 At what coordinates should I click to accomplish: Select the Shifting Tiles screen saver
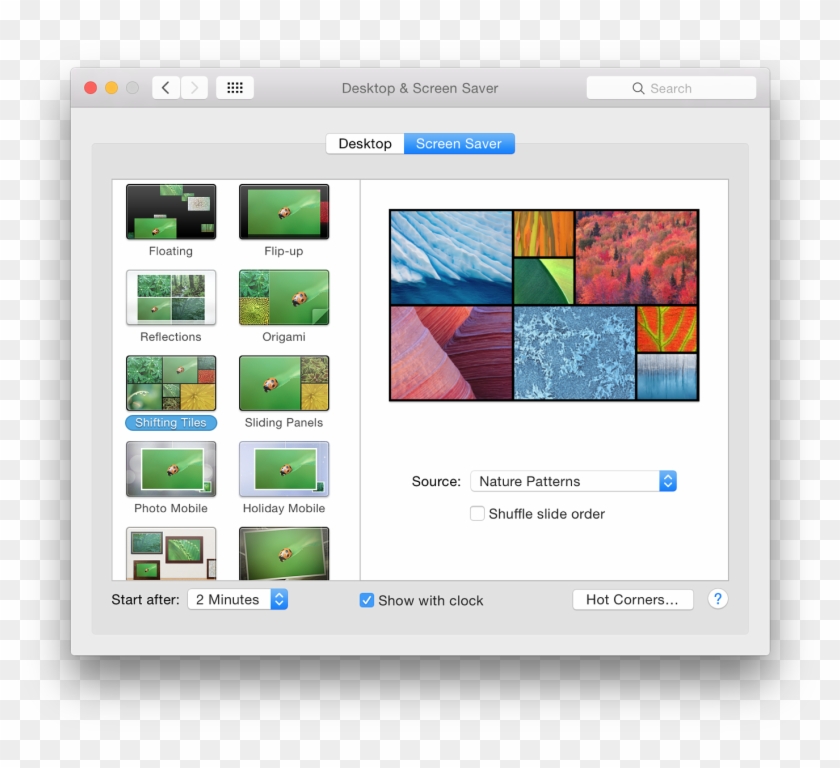coord(170,383)
